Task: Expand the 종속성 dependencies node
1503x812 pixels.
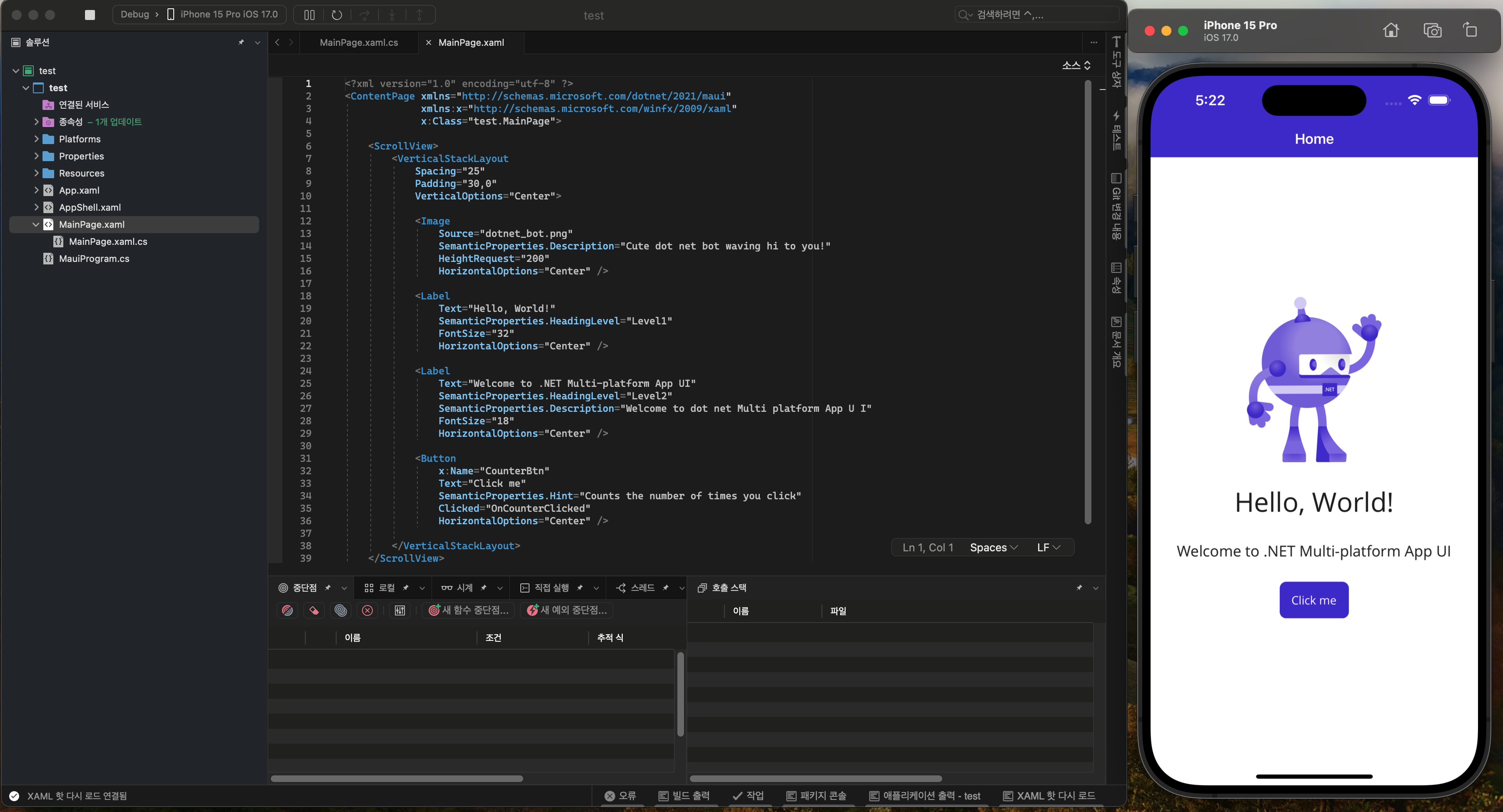Action: coord(36,121)
